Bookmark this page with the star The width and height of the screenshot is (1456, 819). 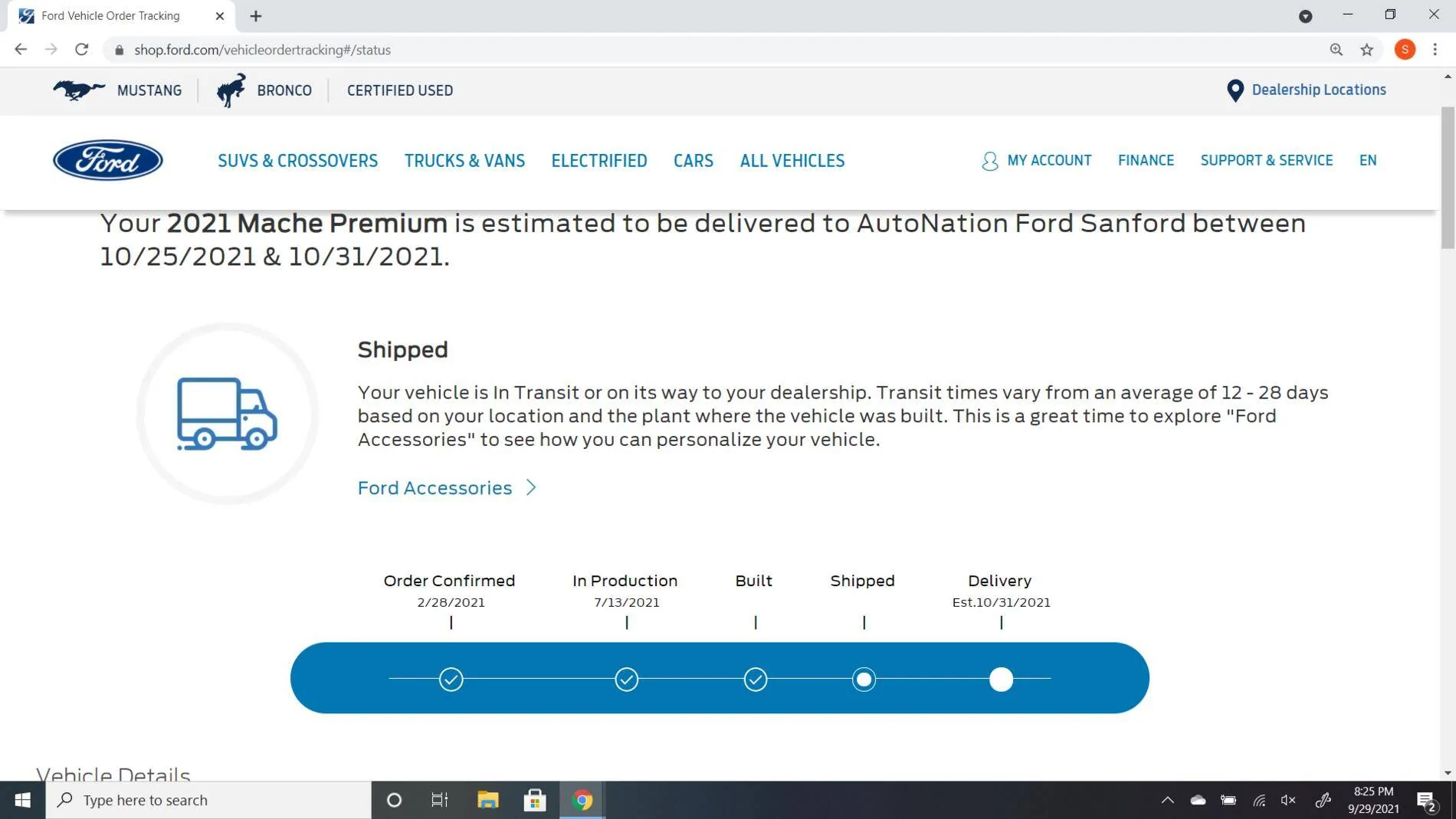(x=1366, y=50)
